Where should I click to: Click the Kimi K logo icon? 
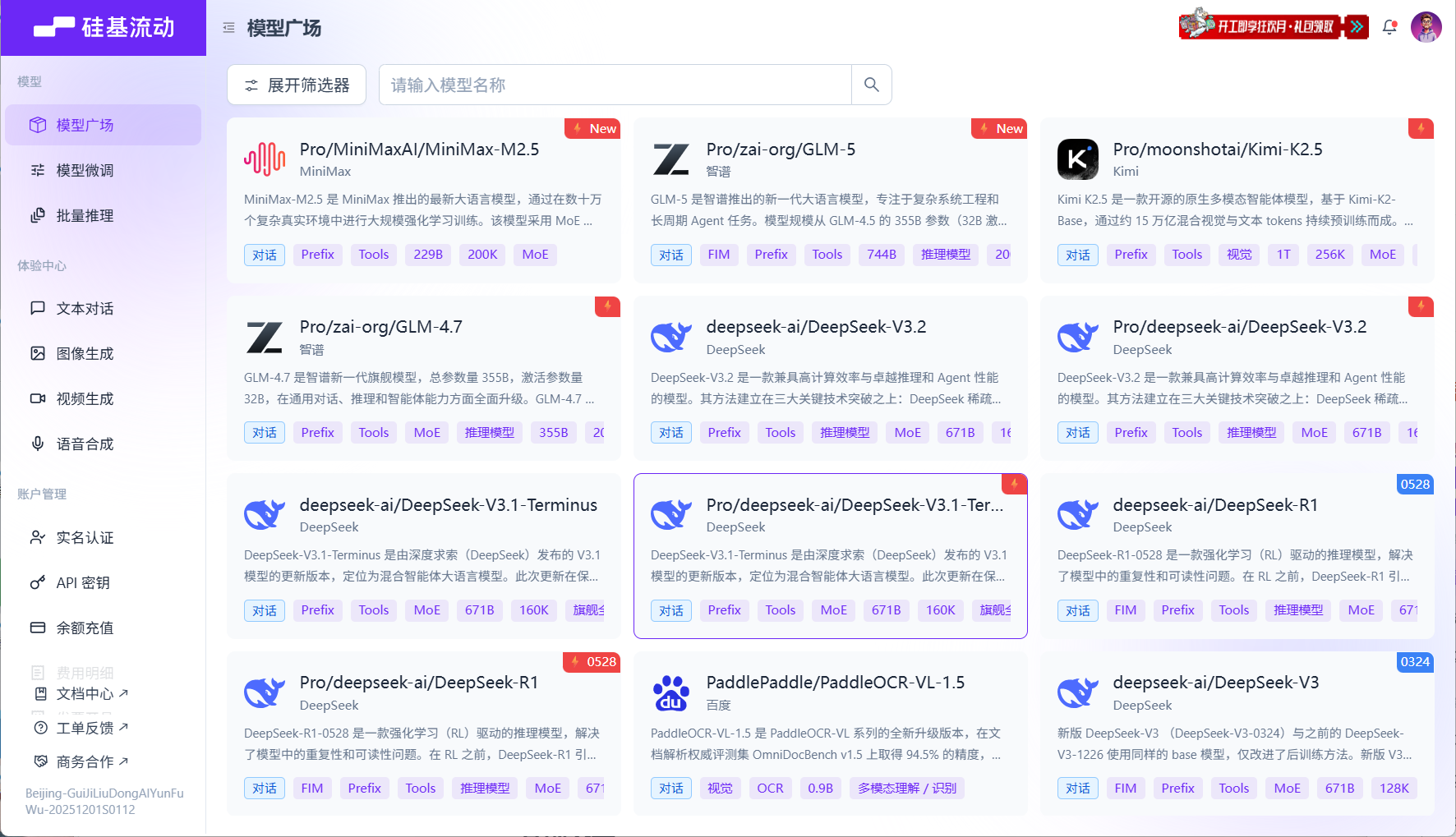tap(1078, 159)
